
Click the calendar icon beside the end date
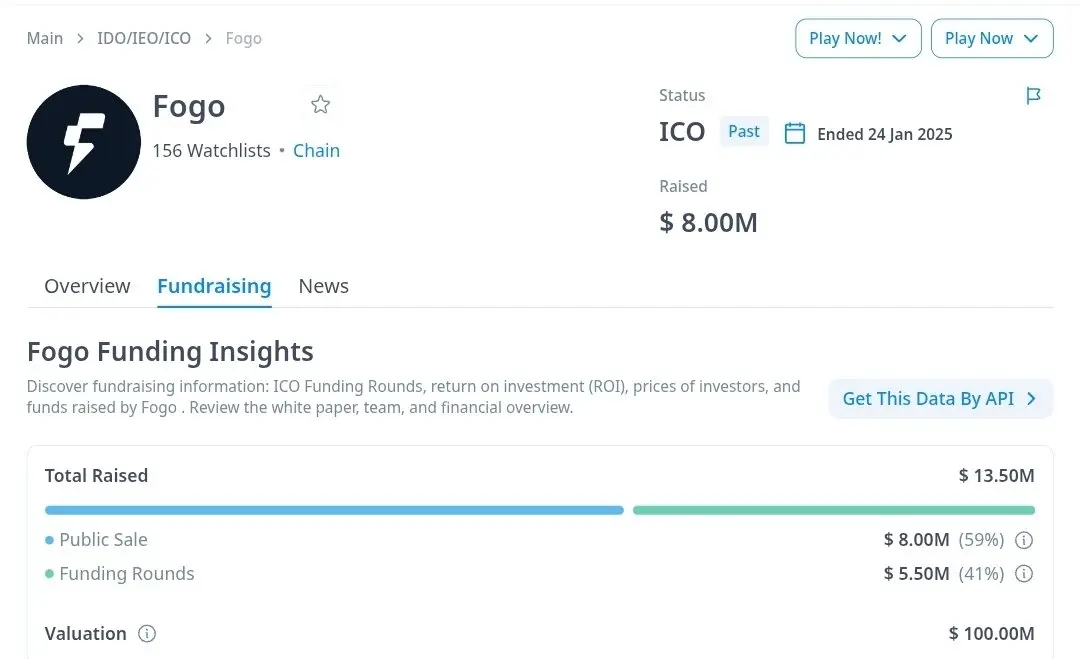pos(795,133)
